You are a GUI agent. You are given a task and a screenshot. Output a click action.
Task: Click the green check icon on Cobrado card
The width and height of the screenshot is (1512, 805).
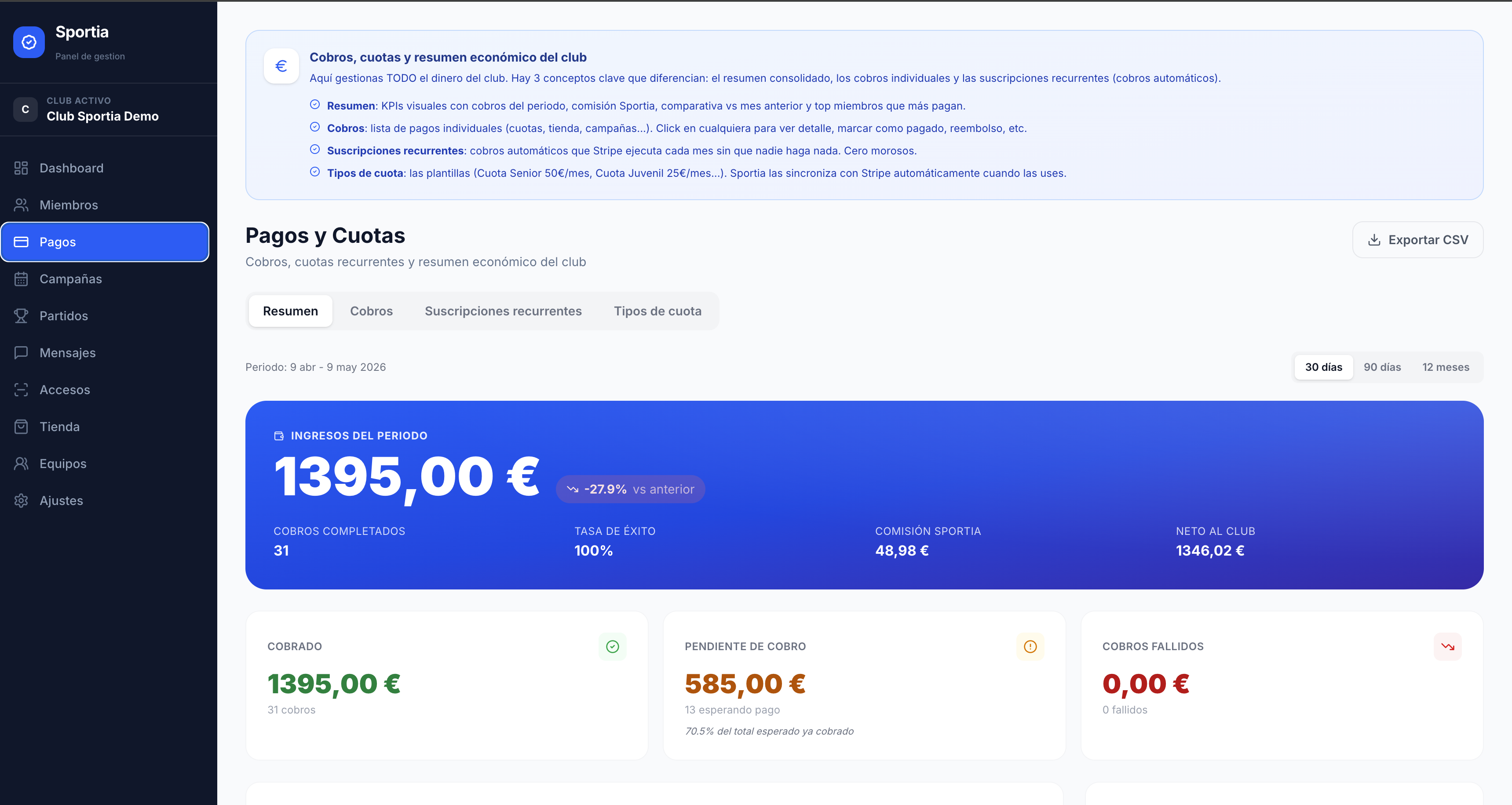(x=612, y=647)
